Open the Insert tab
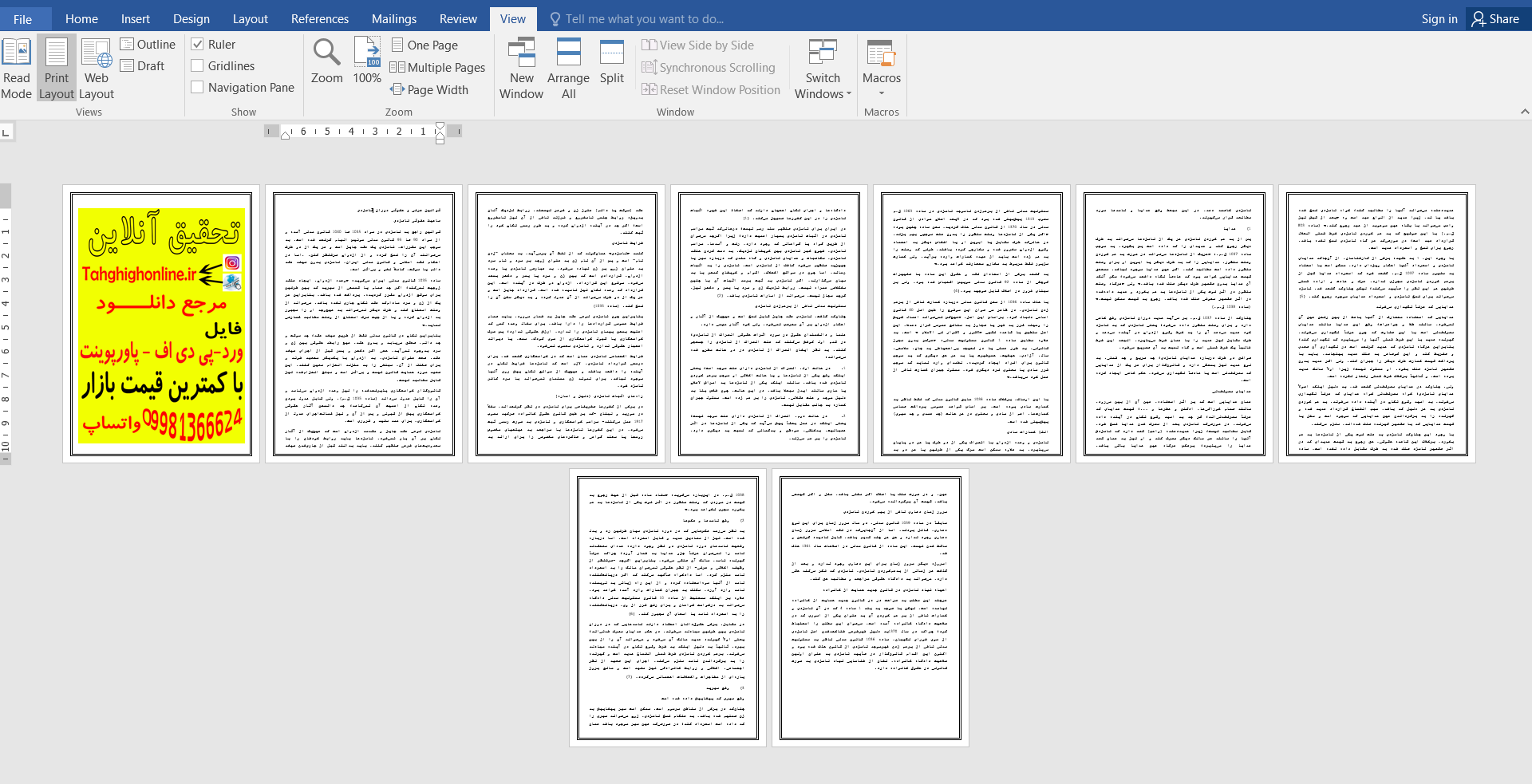This screenshot has height=784, width=1532. click(136, 19)
